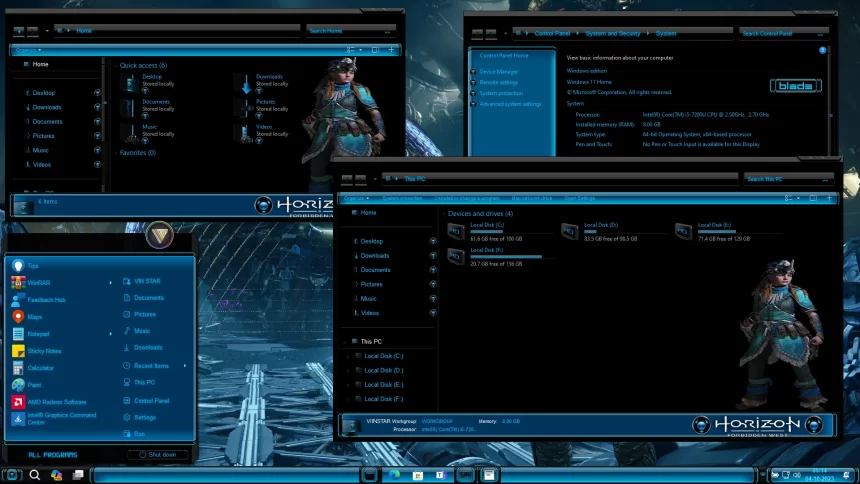Start AMD Radeon Software
Image resolution: width=860 pixels, height=484 pixels.
pyautogui.click(x=50, y=402)
